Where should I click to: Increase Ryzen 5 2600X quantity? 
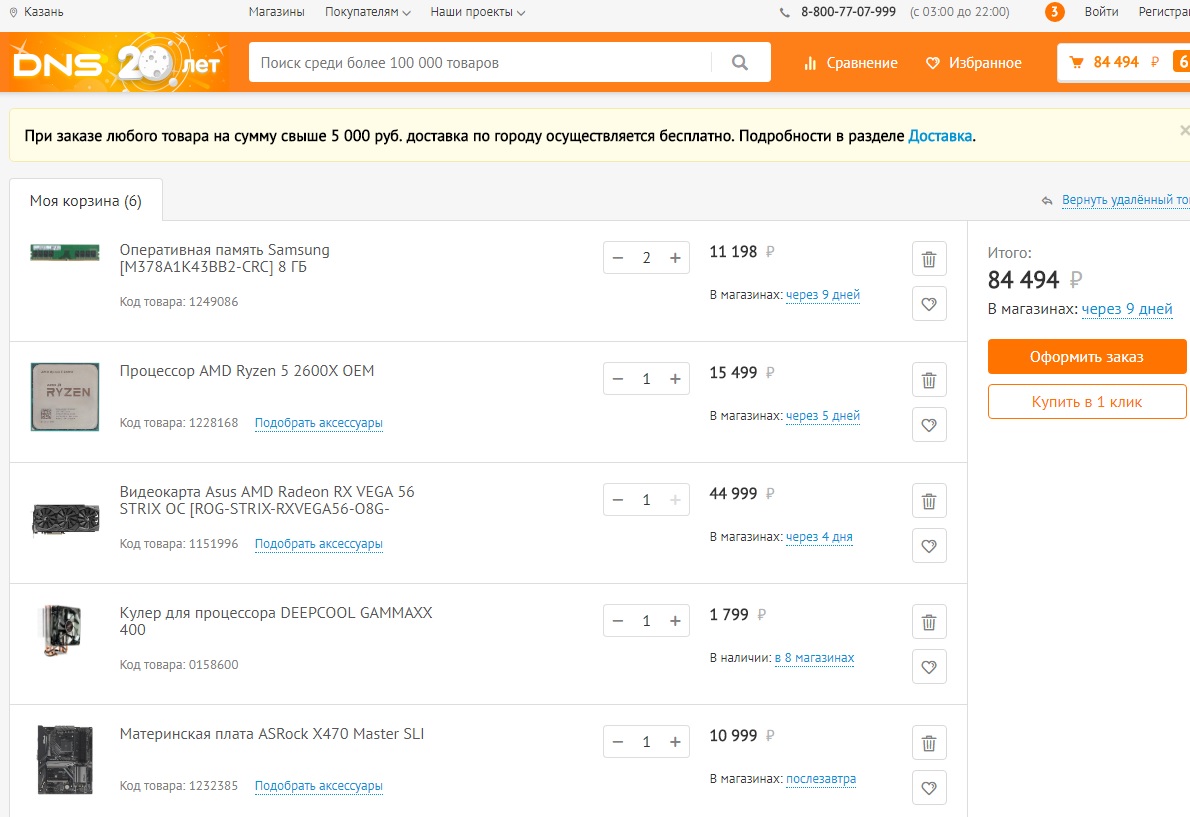(x=675, y=379)
